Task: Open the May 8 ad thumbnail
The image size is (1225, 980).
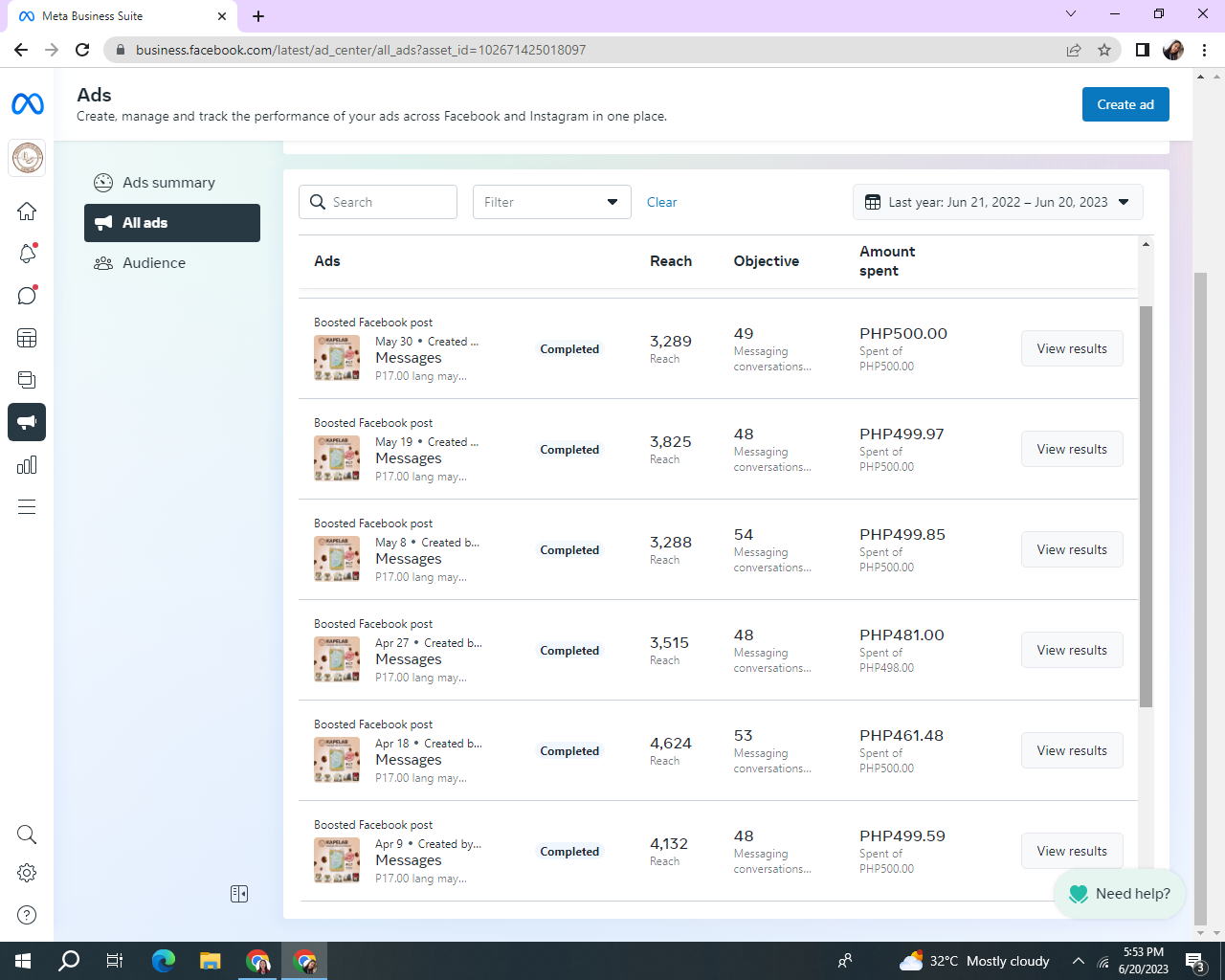Action: [337, 559]
